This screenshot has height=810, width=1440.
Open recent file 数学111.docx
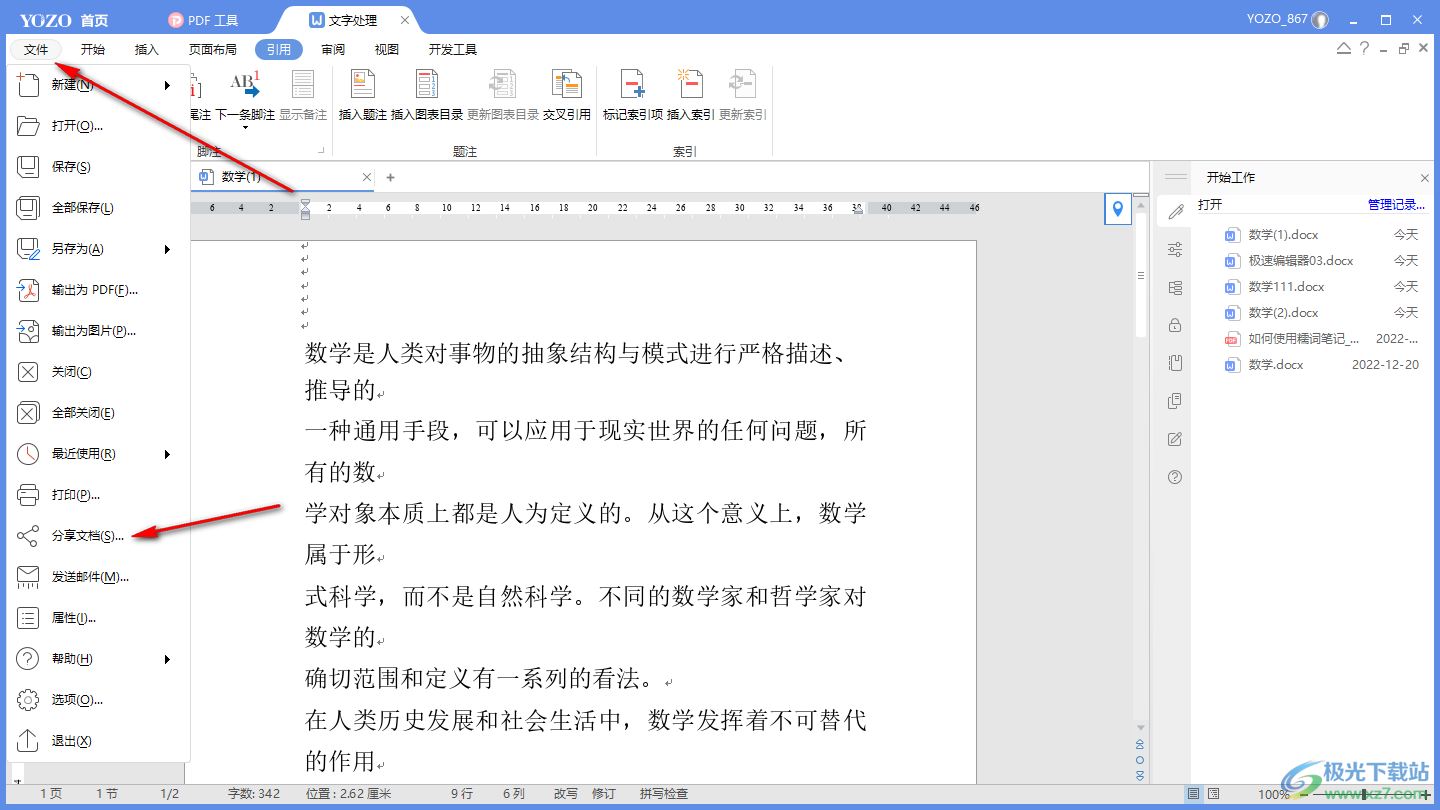click(x=1321, y=287)
